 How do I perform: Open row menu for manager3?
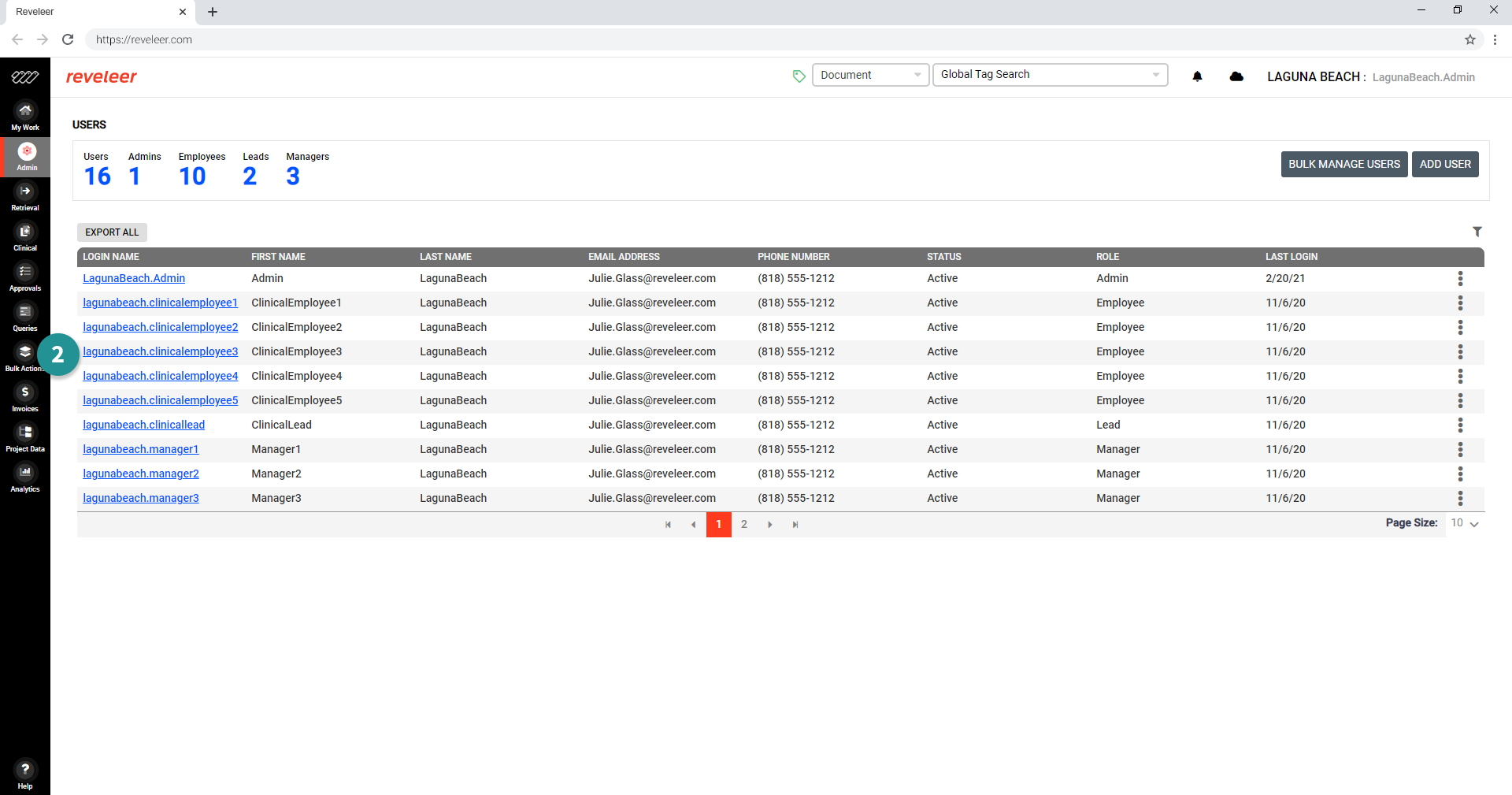[1460, 498]
